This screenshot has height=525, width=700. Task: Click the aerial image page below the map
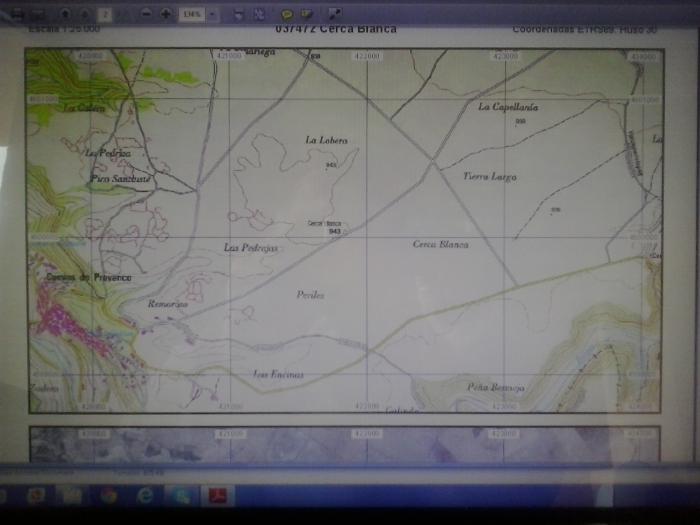pos(344,445)
